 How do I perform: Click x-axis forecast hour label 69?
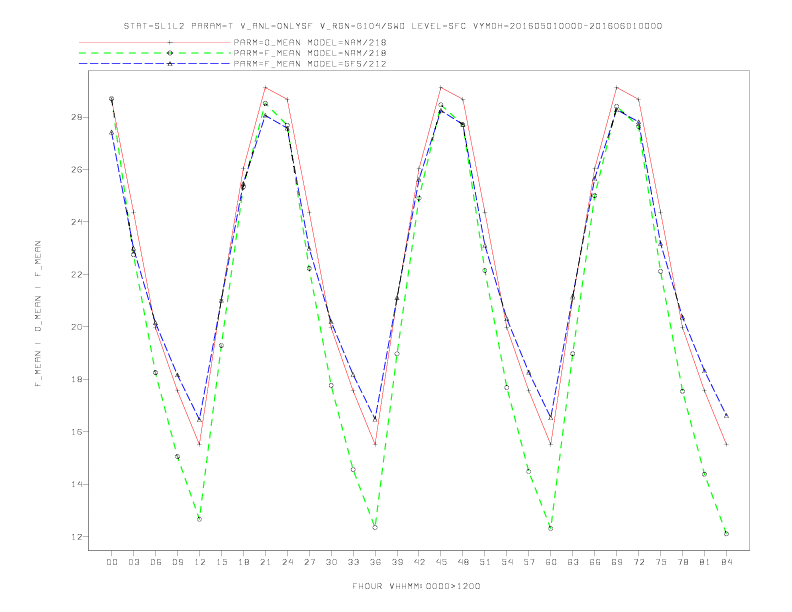[x=617, y=562]
